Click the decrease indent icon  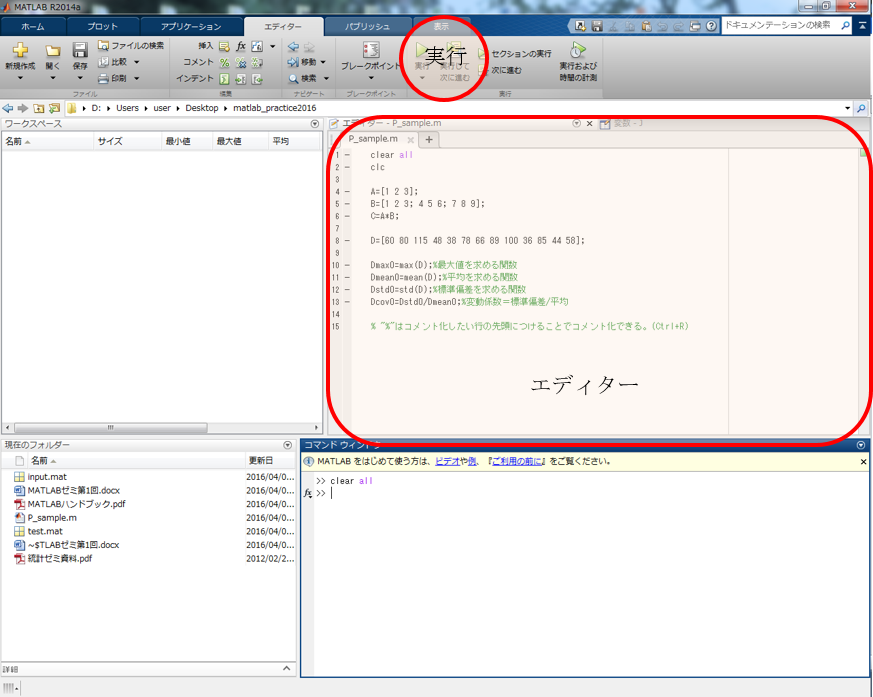click(257, 79)
